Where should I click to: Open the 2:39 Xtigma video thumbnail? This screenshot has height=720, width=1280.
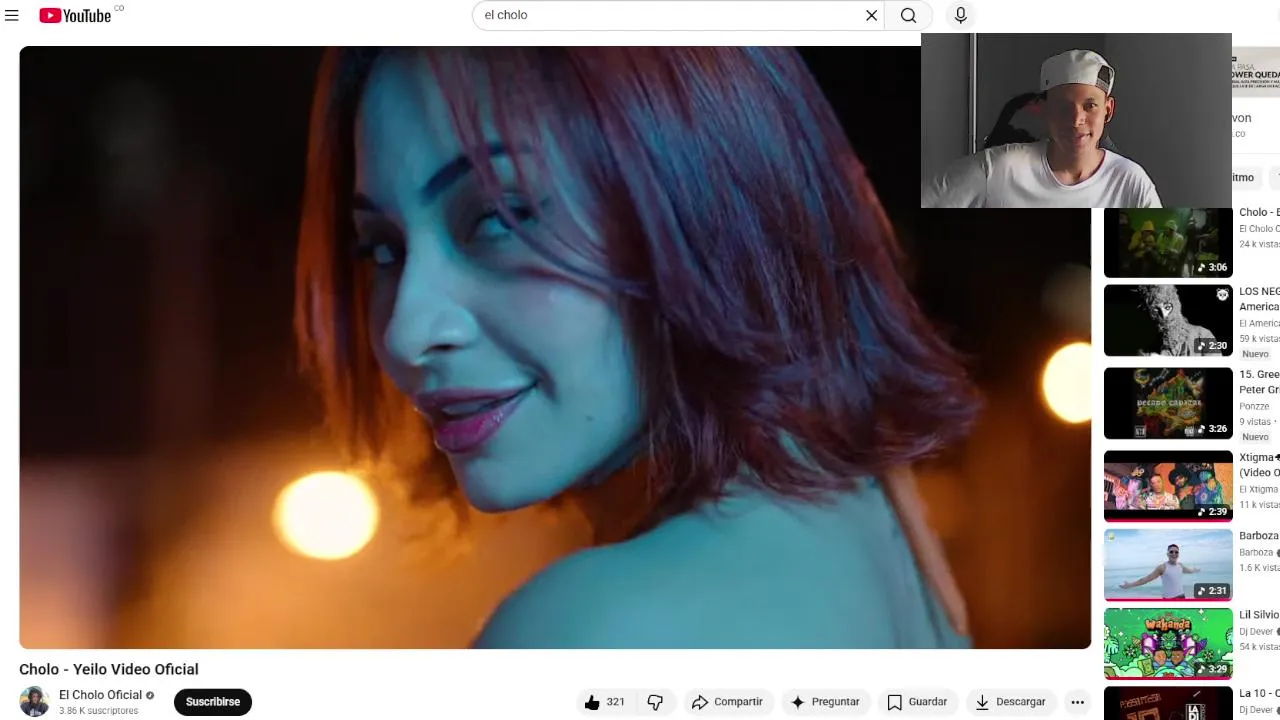[x=1168, y=486]
